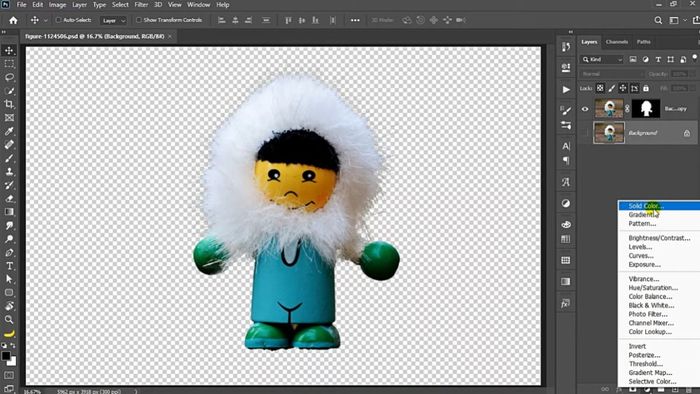Open the Character panel icon
This screenshot has width=700, height=394.
click(x=566, y=146)
